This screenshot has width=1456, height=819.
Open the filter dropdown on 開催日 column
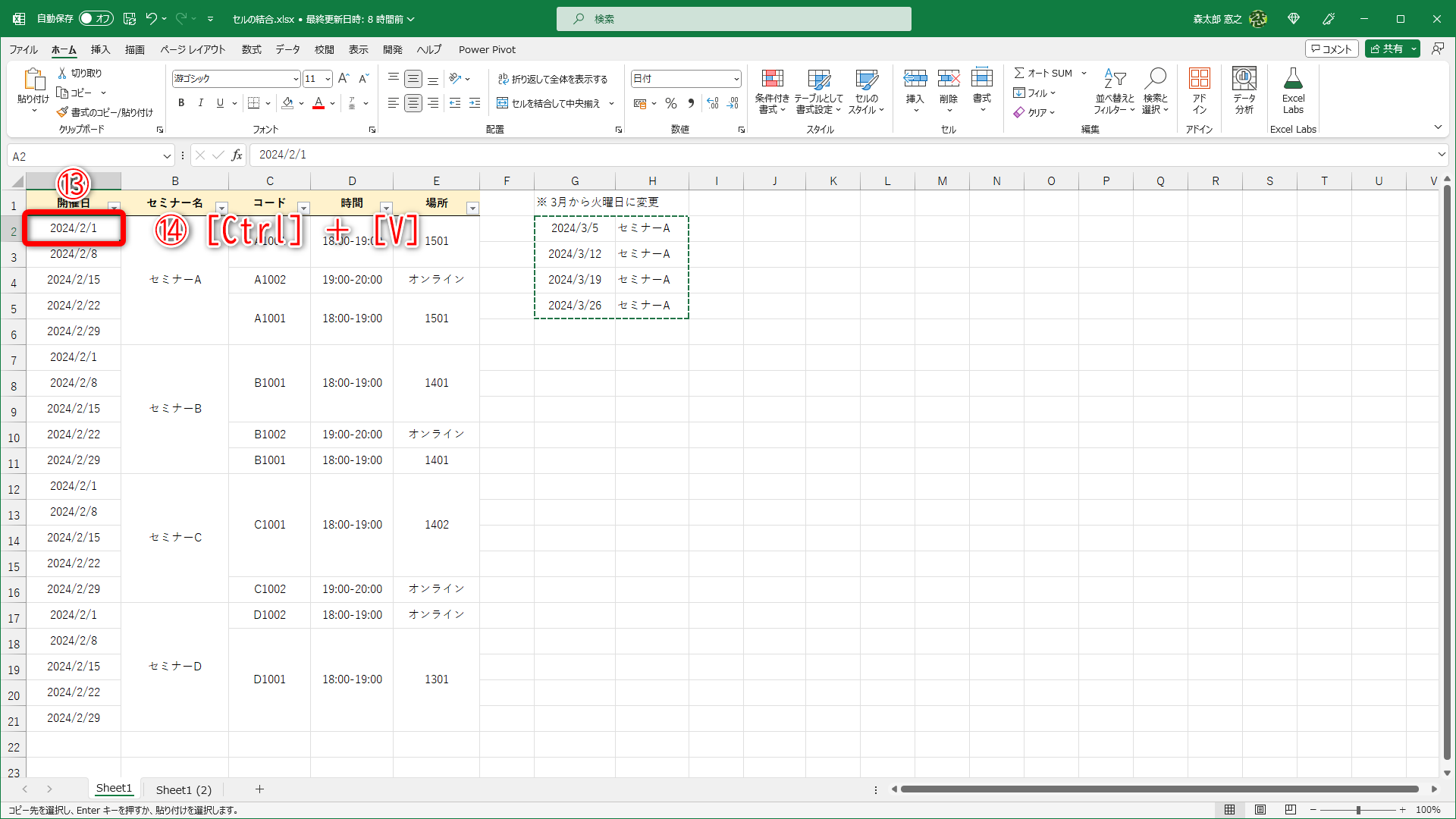coord(115,206)
